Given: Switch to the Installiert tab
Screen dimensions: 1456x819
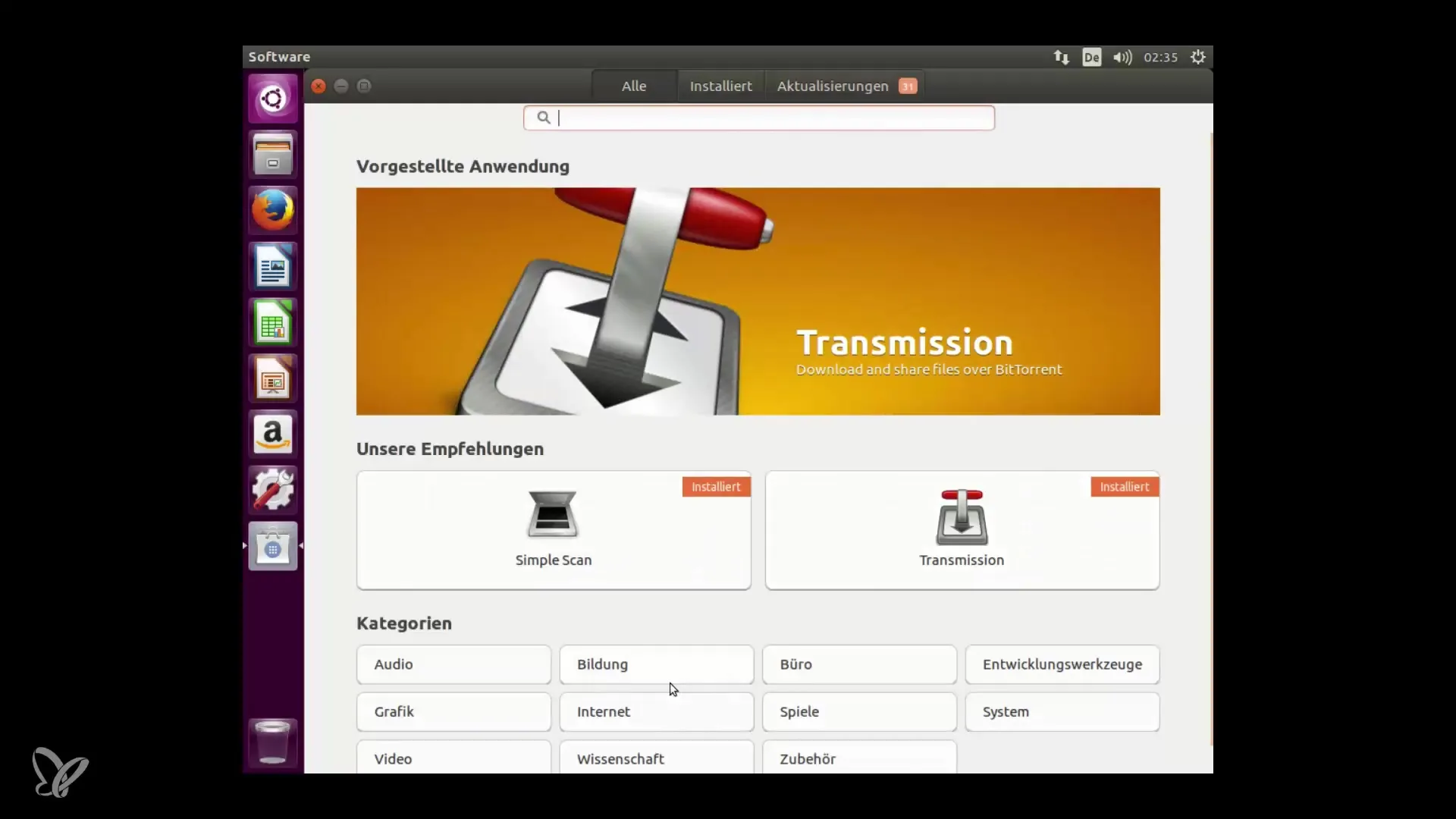Looking at the screenshot, I should (720, 86).
